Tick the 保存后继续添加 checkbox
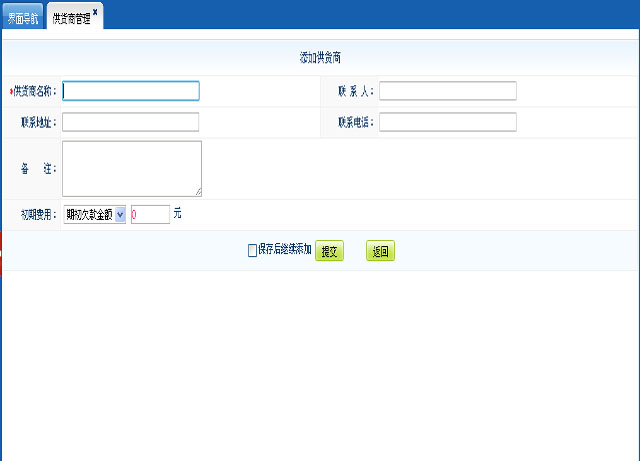Screen dimensions: 640x461 252,251
